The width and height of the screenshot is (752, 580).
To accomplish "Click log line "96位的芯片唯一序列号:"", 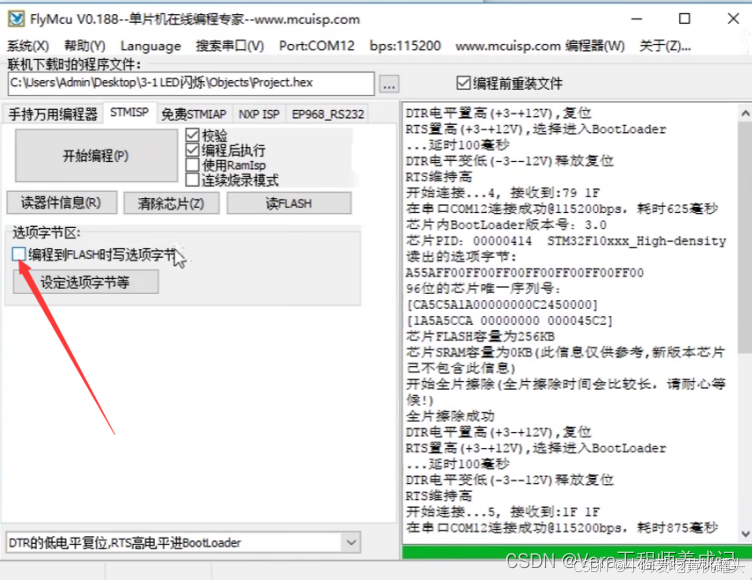I will point(483,288).
